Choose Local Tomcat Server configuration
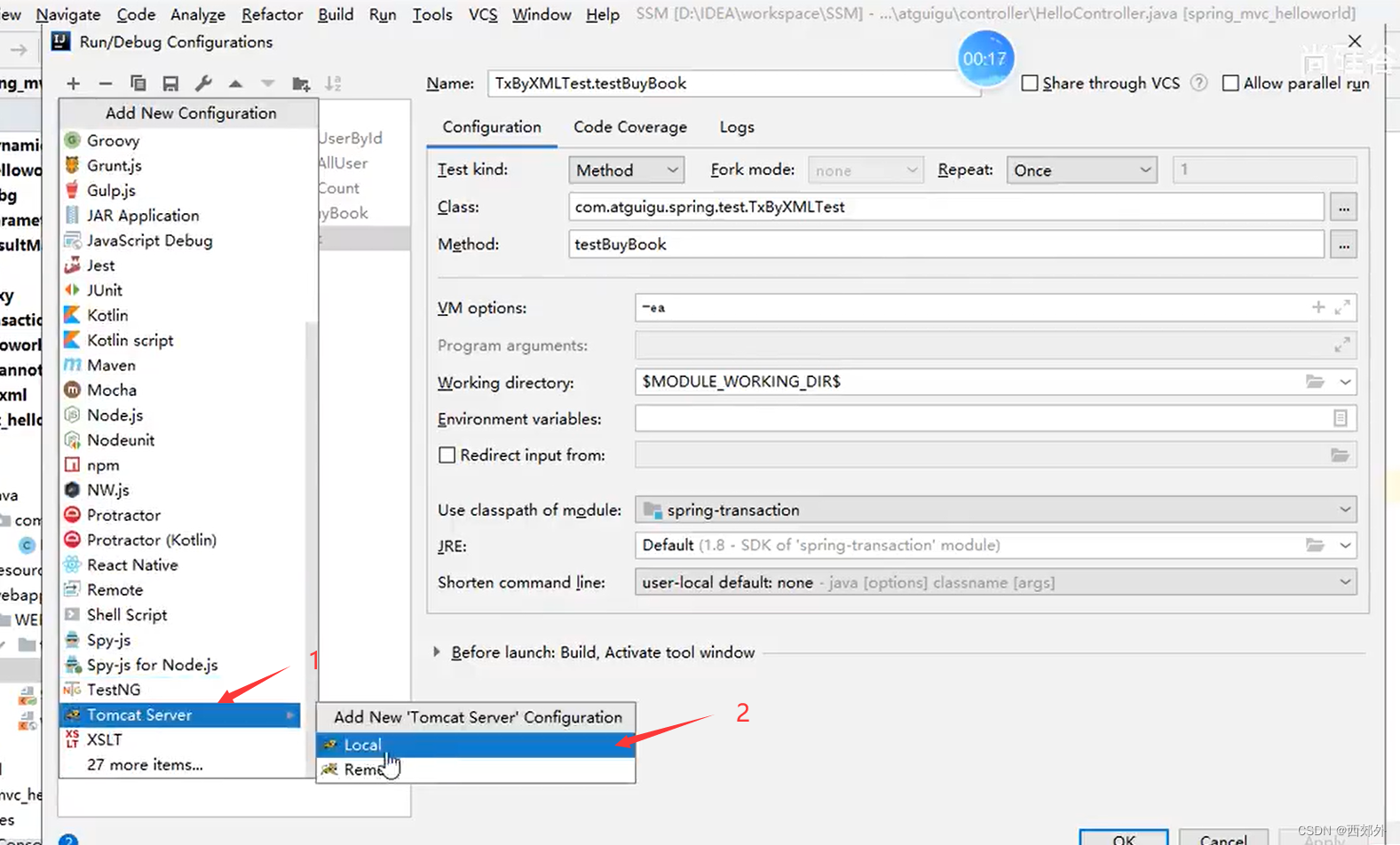 click(476, 745)
